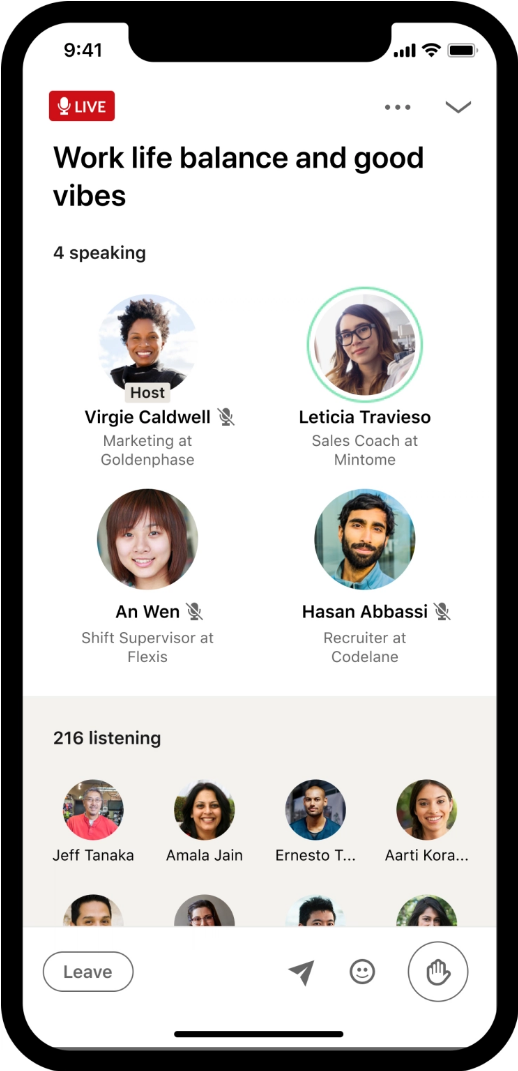
Task: Open listener Amala Jain's profile
Action: pos(204,810)
